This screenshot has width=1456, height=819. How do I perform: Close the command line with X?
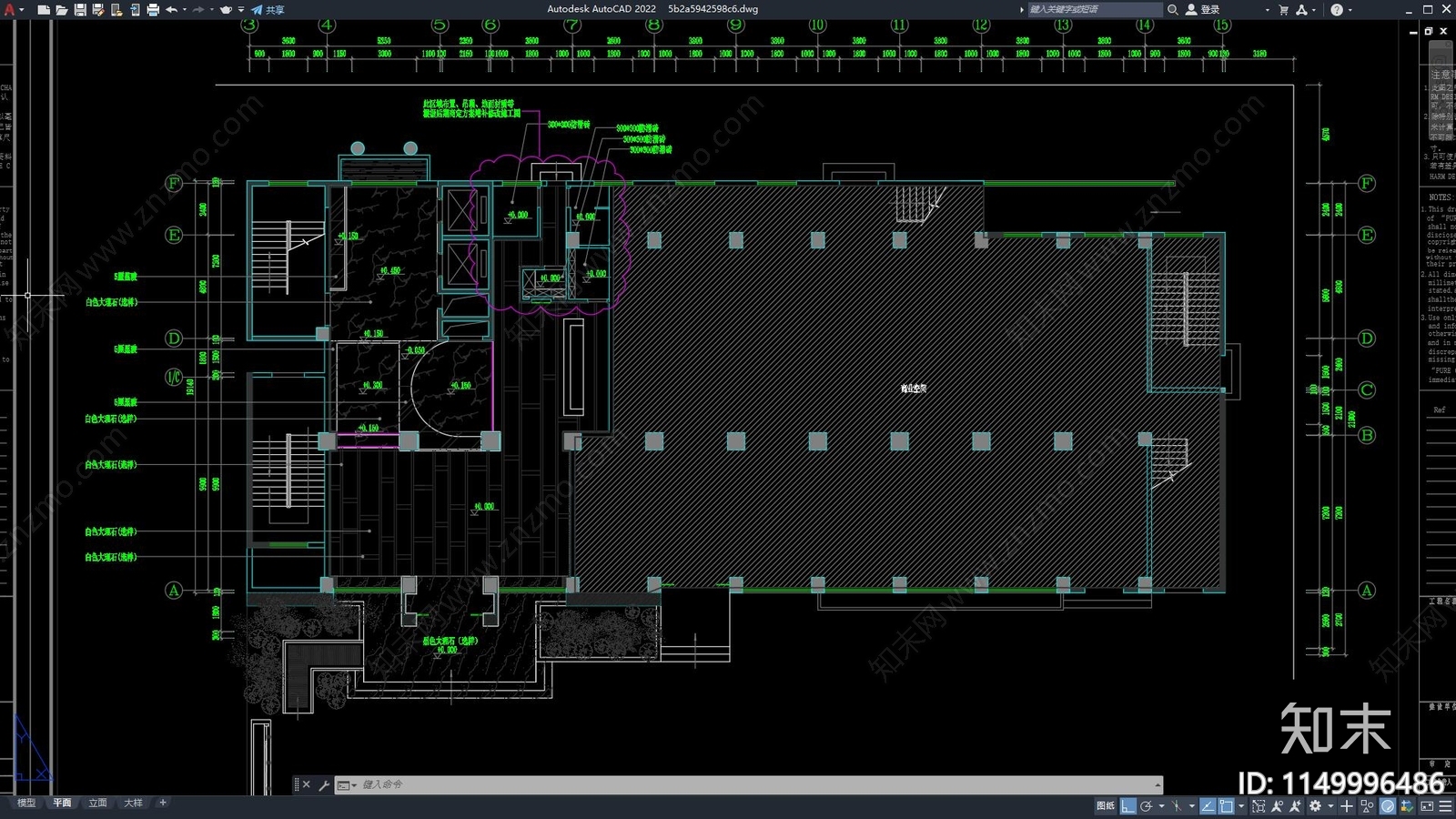tap(307, 784)
